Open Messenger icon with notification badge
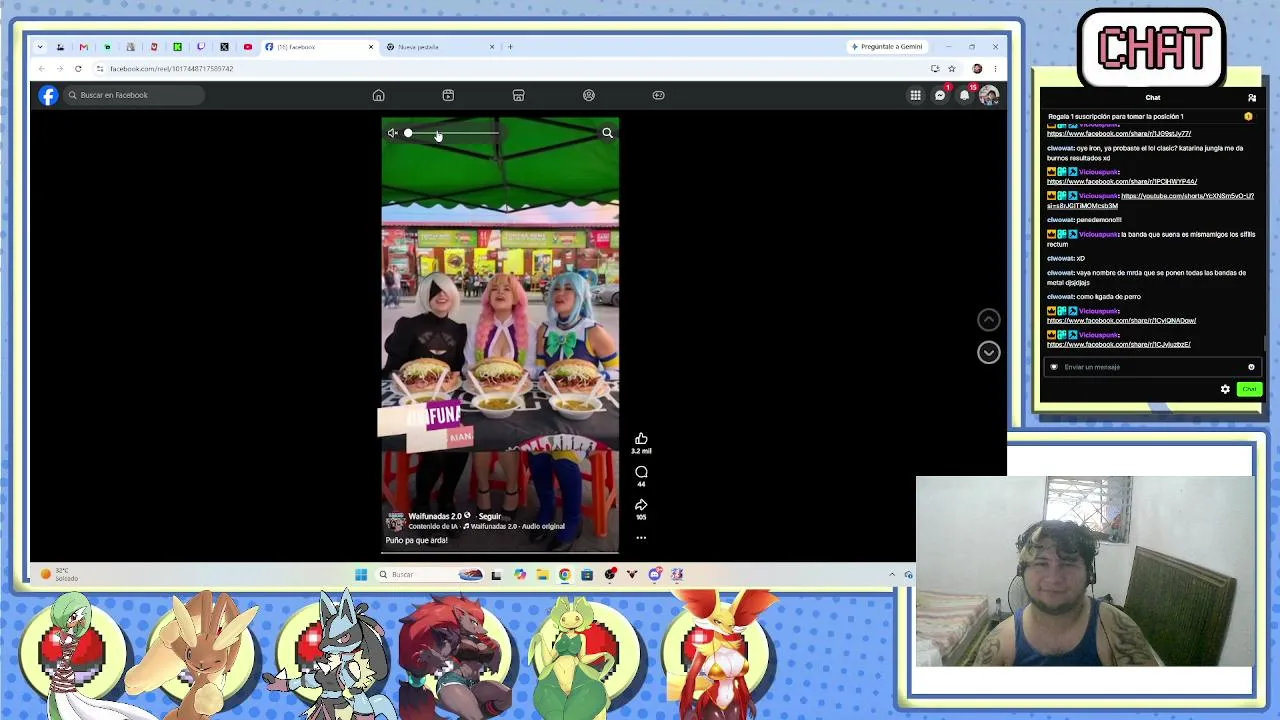Image resolution: width=1280 pixels, height=720 pixels. point(940,95)
